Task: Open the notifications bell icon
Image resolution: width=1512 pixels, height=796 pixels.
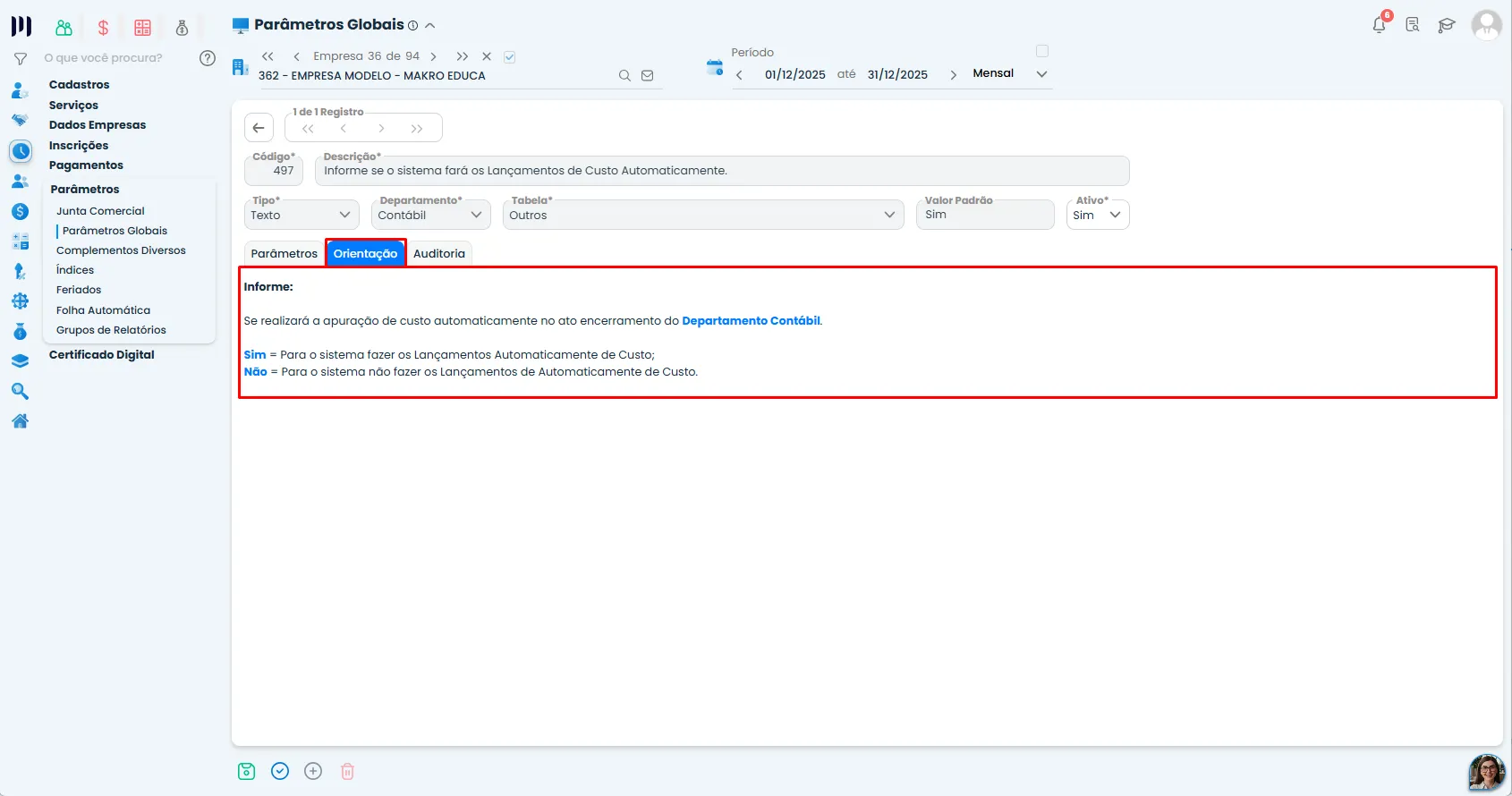Action: pos(1379,25)
